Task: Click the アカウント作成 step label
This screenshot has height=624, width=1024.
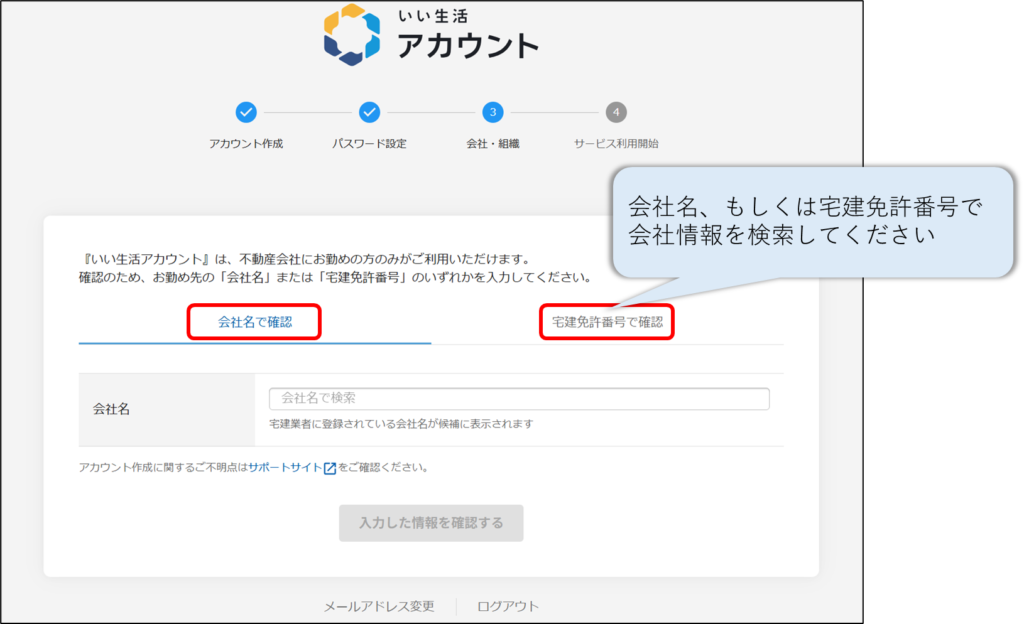Action: [246, 144]
